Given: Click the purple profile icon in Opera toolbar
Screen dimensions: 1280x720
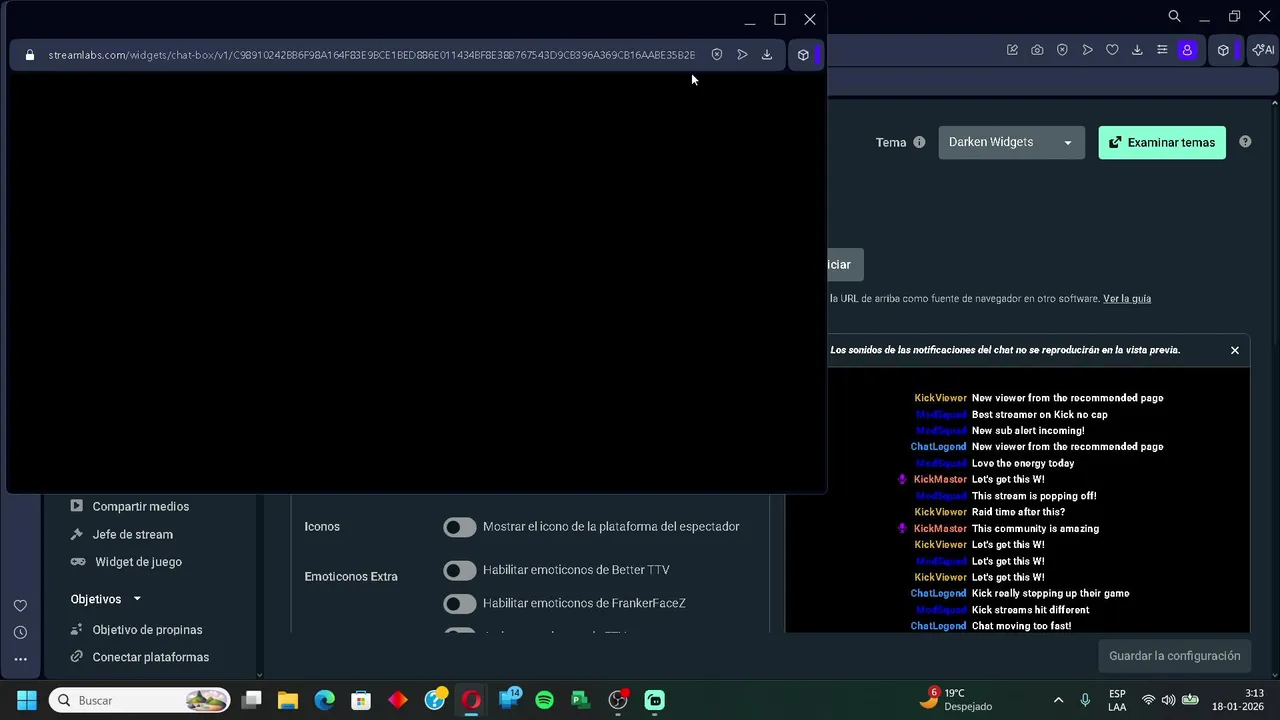Looking at the screenshot, I should click(1187, 50).
